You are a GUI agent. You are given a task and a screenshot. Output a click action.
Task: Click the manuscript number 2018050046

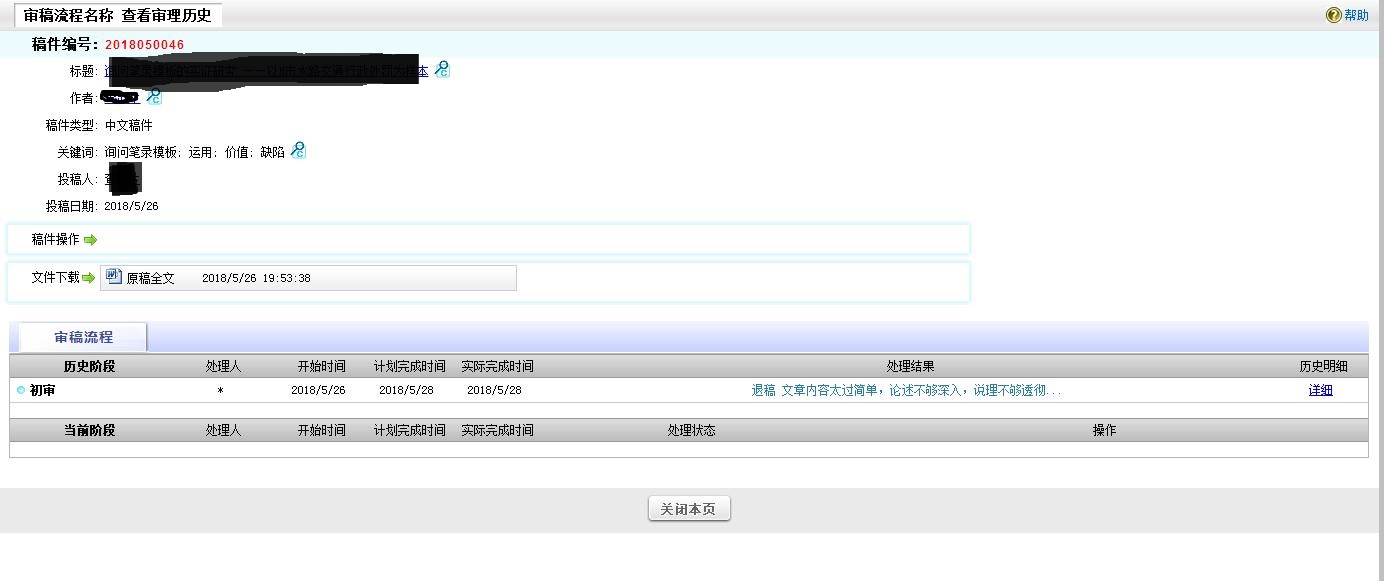145,45
